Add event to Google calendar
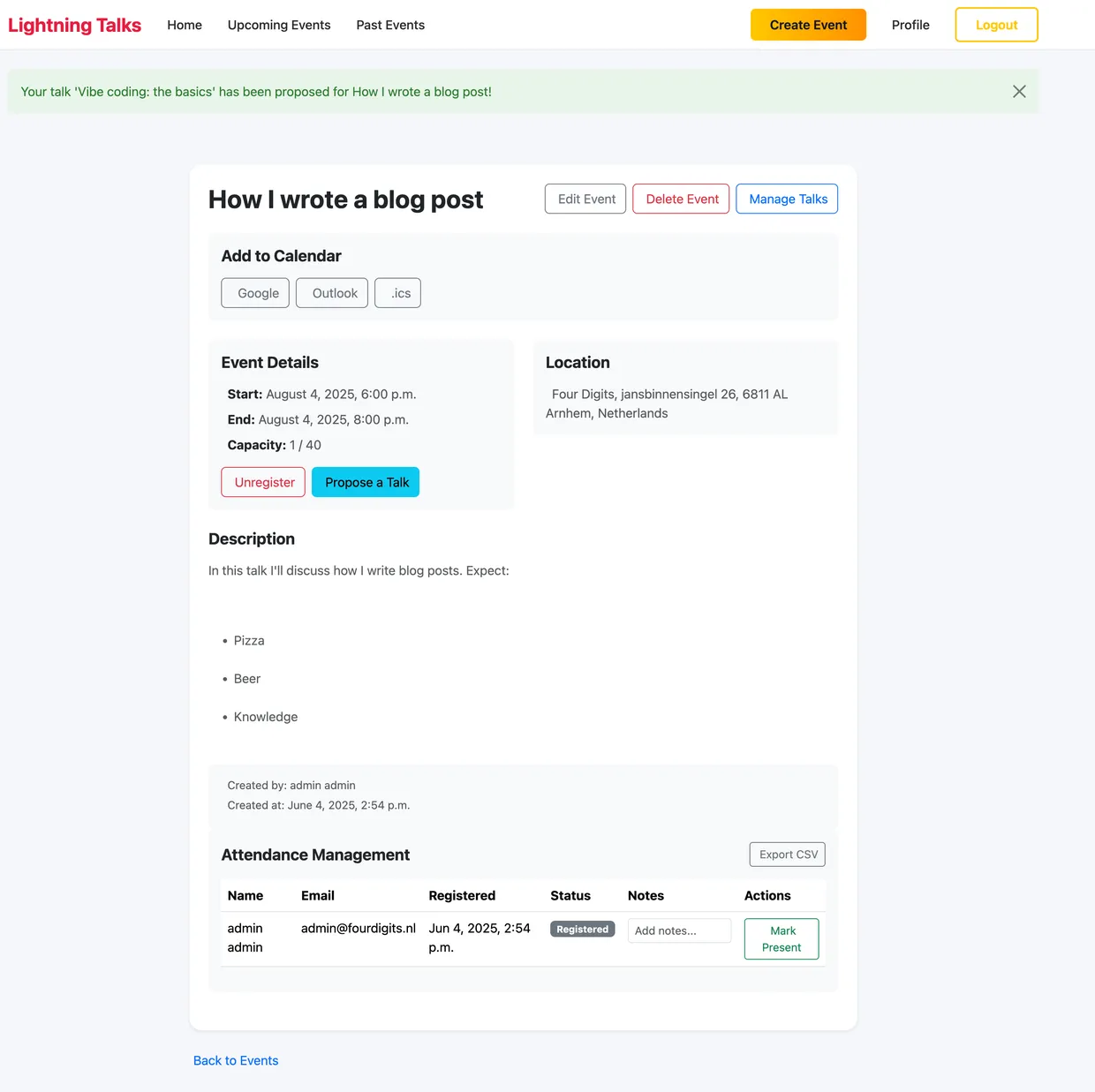Screen dimensions: 1095x1092 point(255,293)
